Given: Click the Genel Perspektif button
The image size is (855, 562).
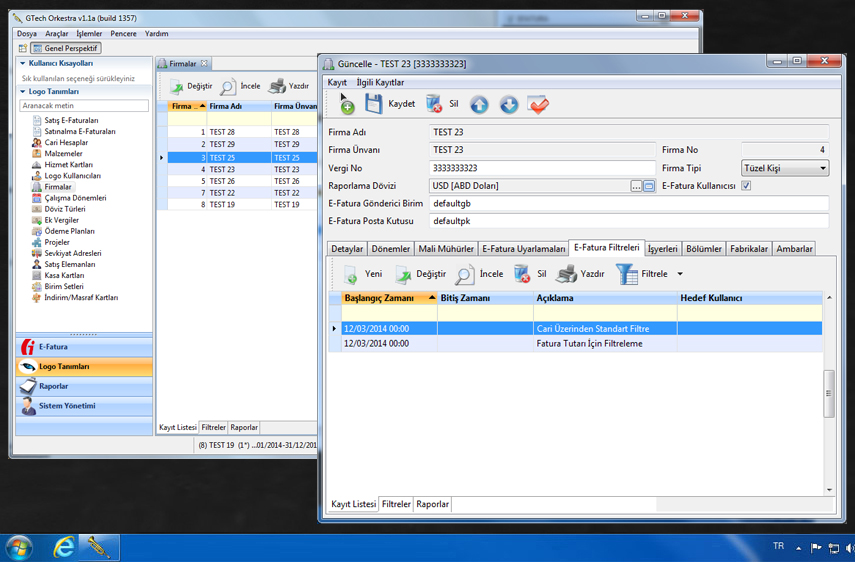Looking at the screenshot, I should [65, 48].
